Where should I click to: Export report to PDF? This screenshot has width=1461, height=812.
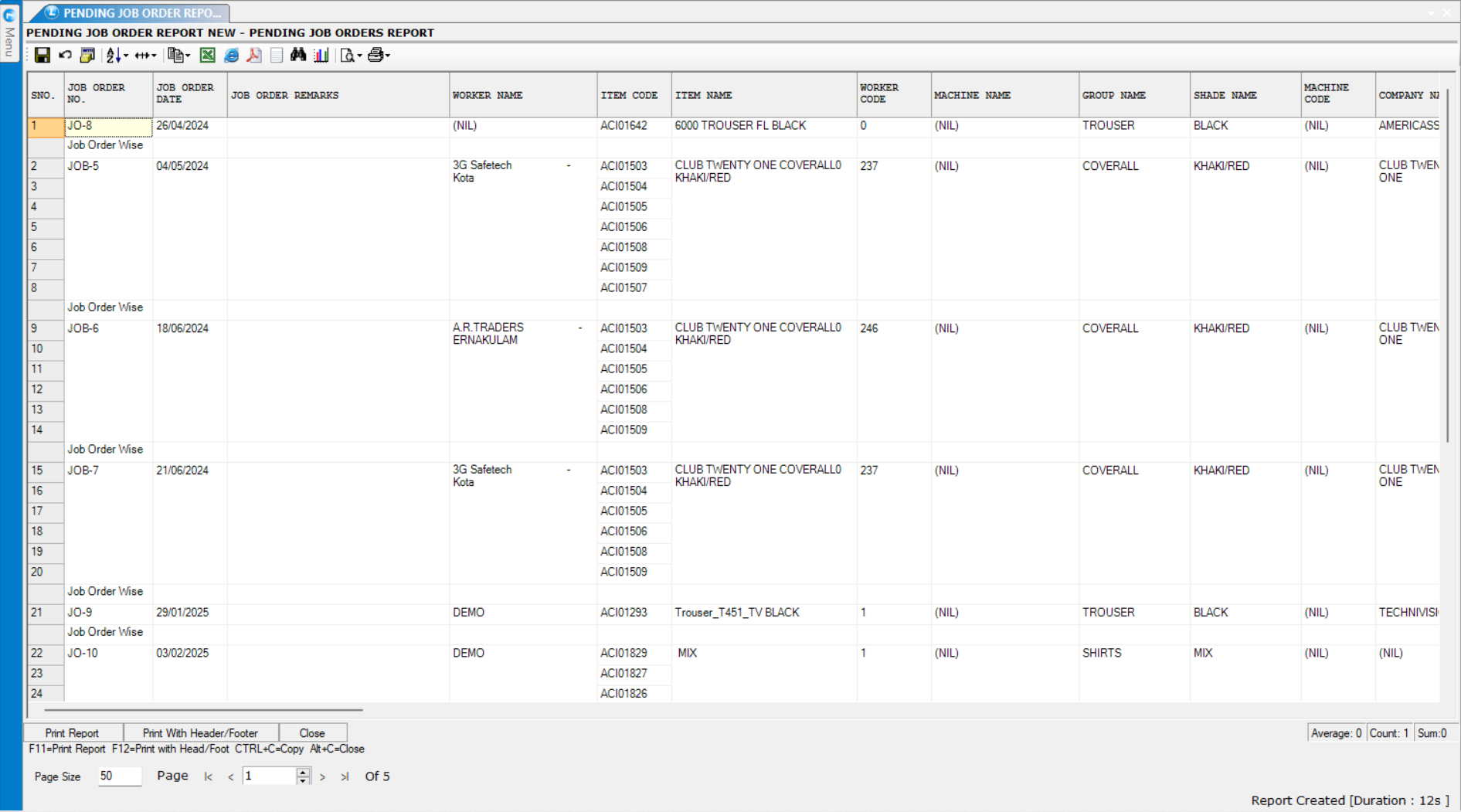tap(253, 55)
